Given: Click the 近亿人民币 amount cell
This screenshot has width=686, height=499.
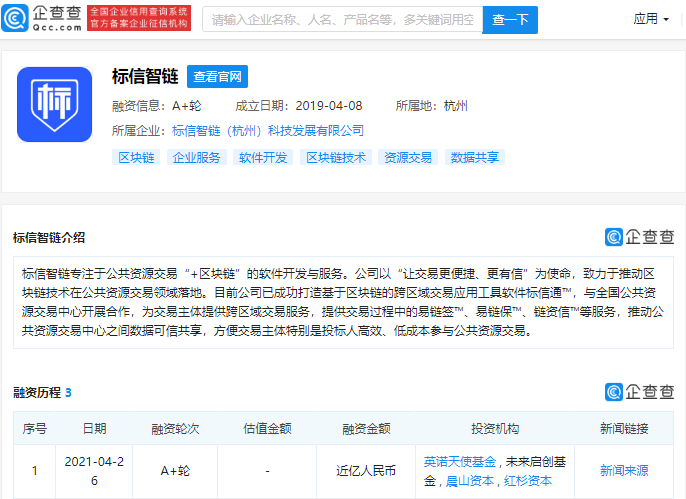Looking at the screenshot, I should click(366, 471).
